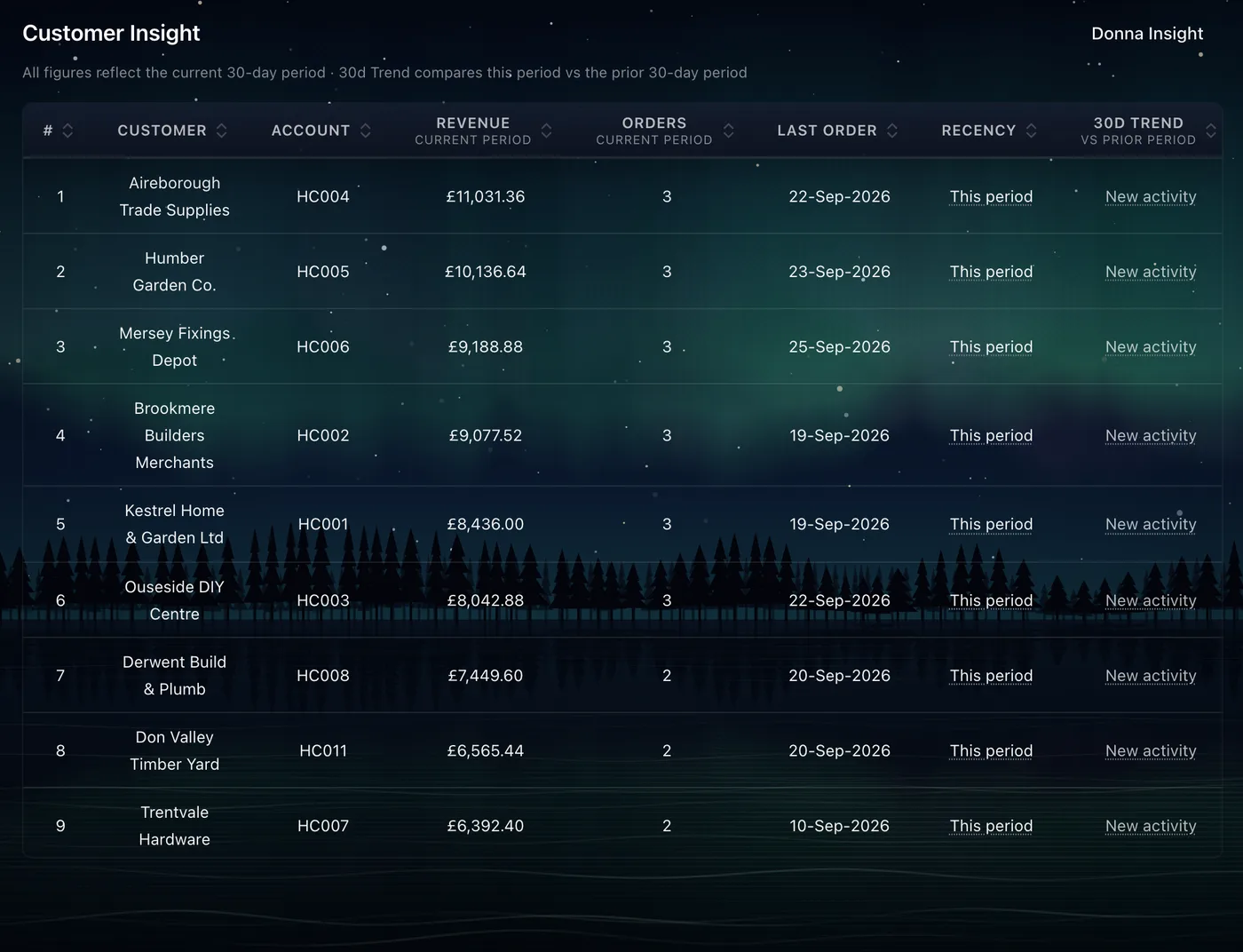
Task: Select the Humber Garden Co. customer name
Action: (x=175, y=272)
